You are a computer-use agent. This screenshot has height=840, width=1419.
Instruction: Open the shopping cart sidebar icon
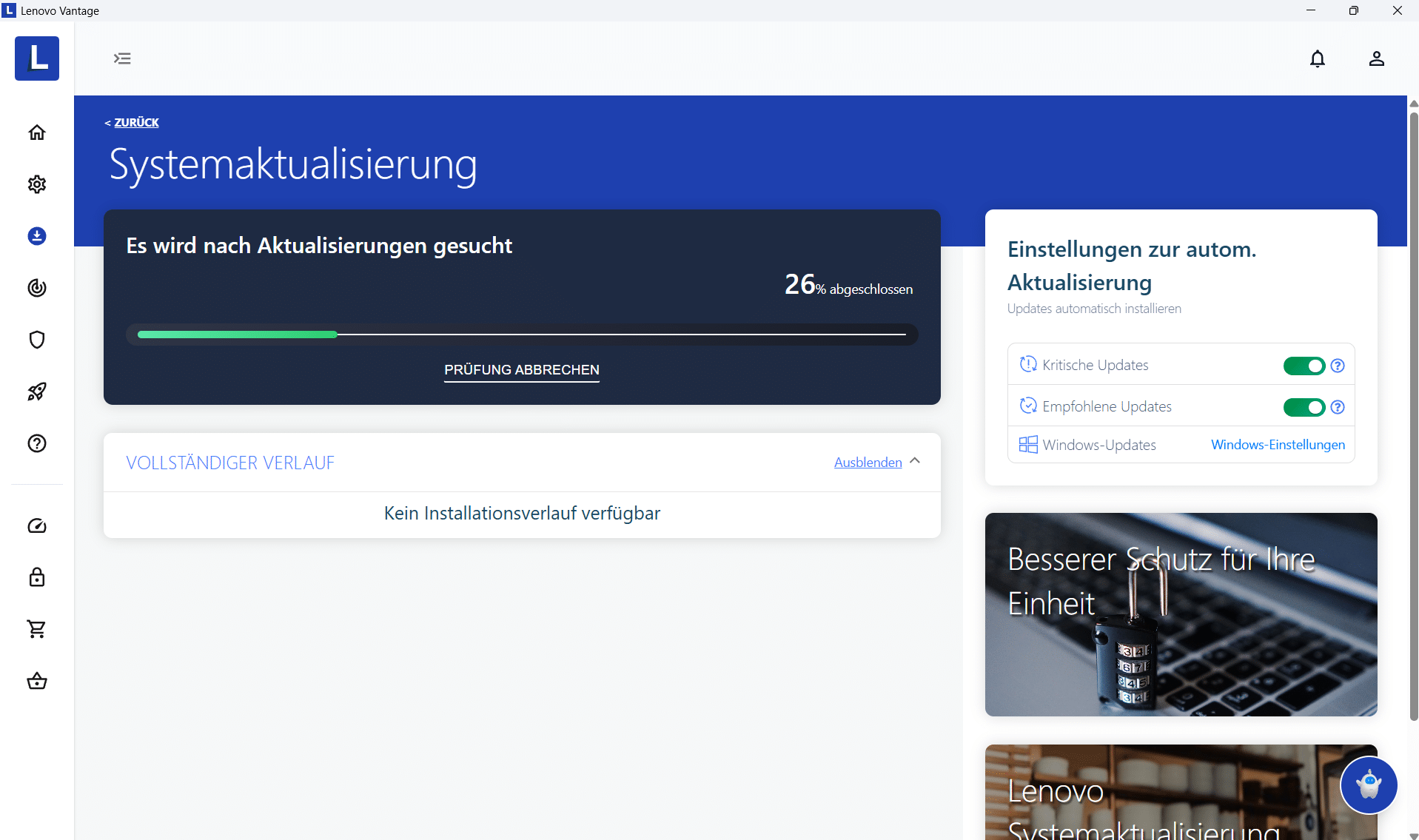(x=37, y=629)
